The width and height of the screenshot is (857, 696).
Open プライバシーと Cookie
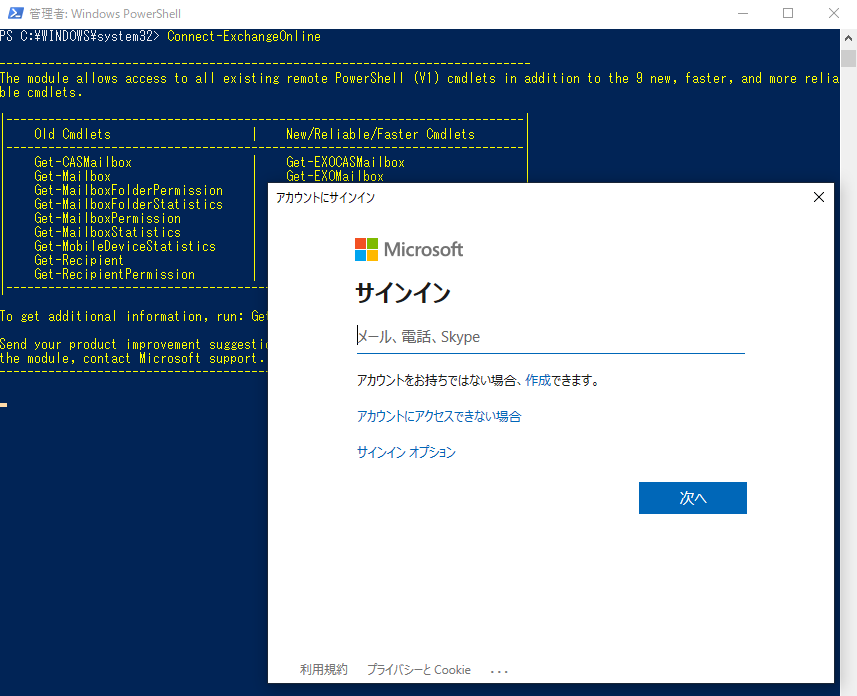[418, 670]
